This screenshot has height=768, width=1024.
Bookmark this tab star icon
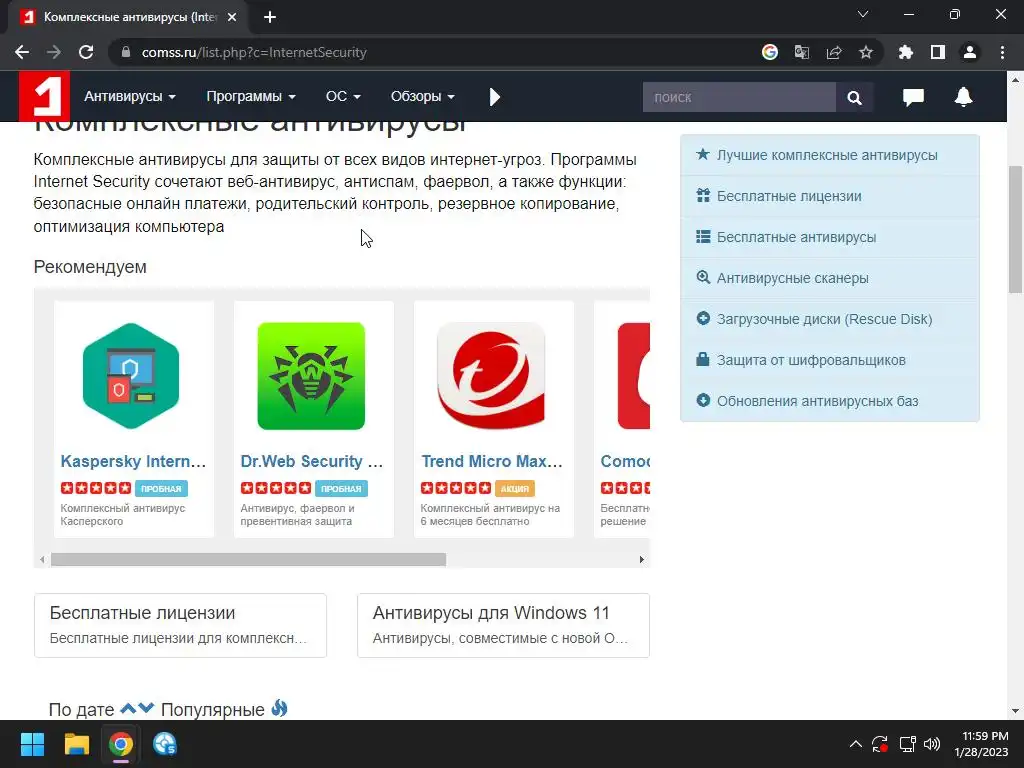pyautogui.click(x=866, y=52)
